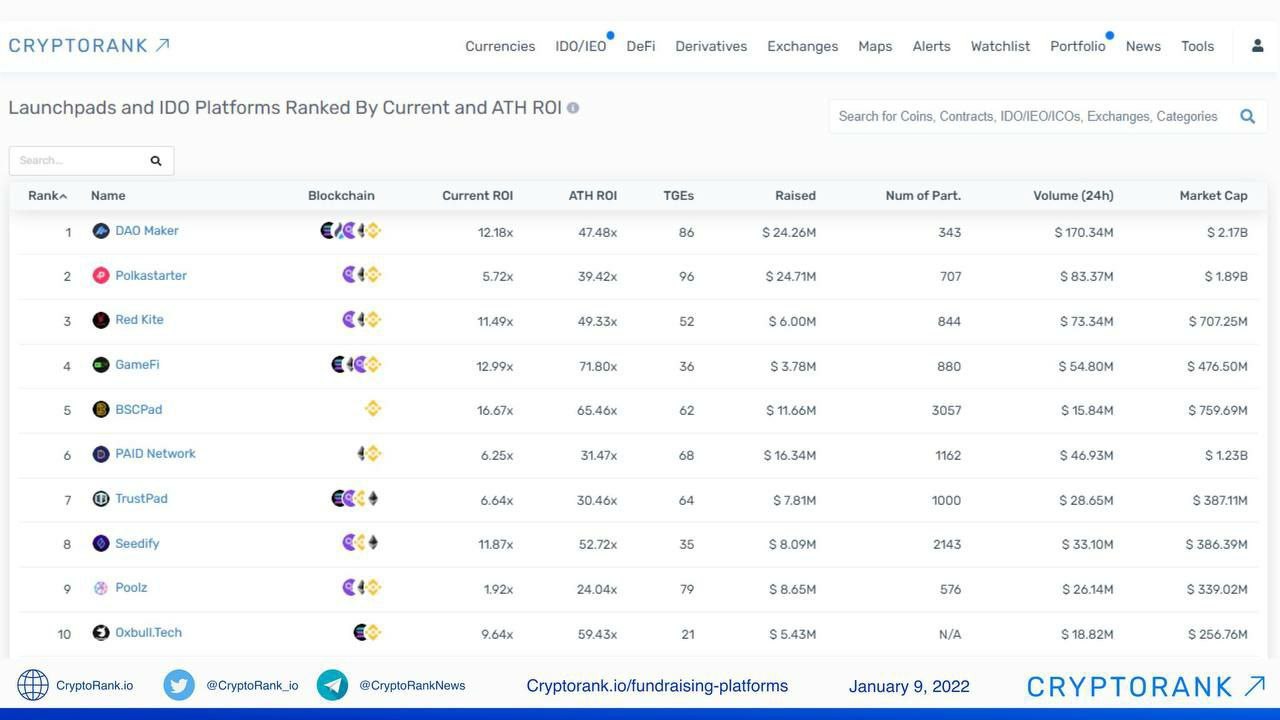Click the CryptoRank logo in header
The image size is (1280, 720).
89,45
